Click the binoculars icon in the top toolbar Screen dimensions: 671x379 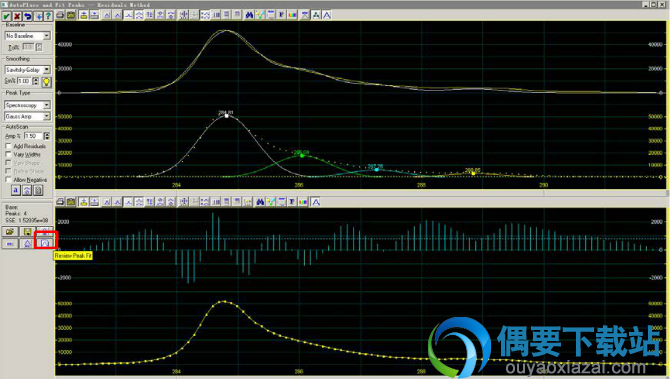tap(249, 15)
